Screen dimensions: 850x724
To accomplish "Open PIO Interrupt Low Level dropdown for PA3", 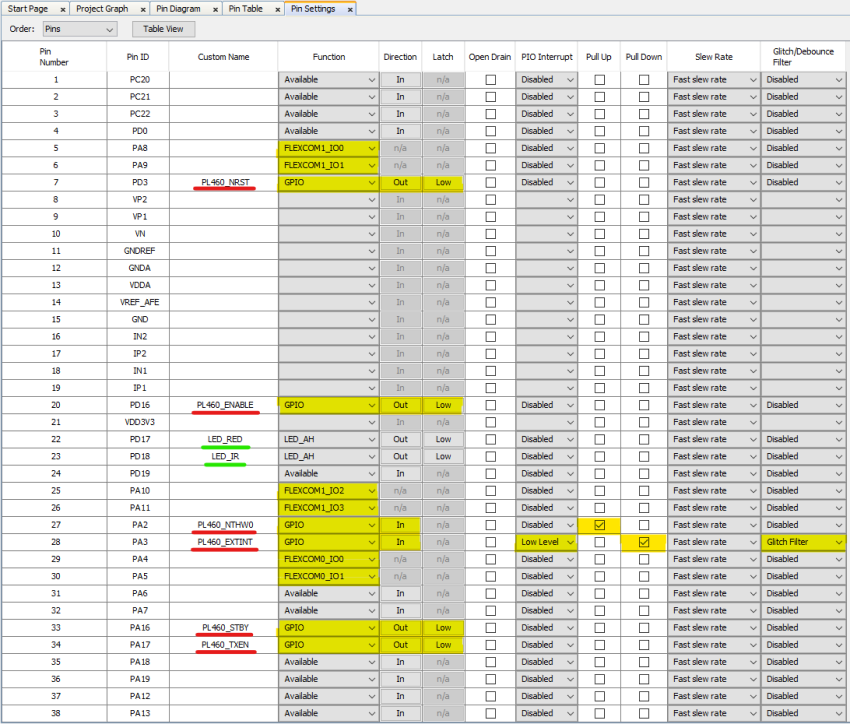I will coord(546,542).
